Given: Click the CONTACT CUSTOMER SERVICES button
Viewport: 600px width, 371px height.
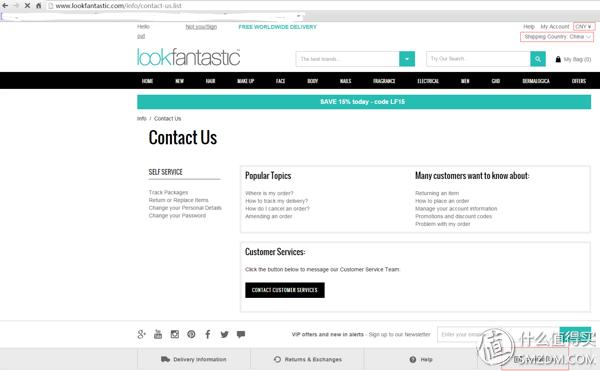Looking at the screenshot, I should point(285,290).
